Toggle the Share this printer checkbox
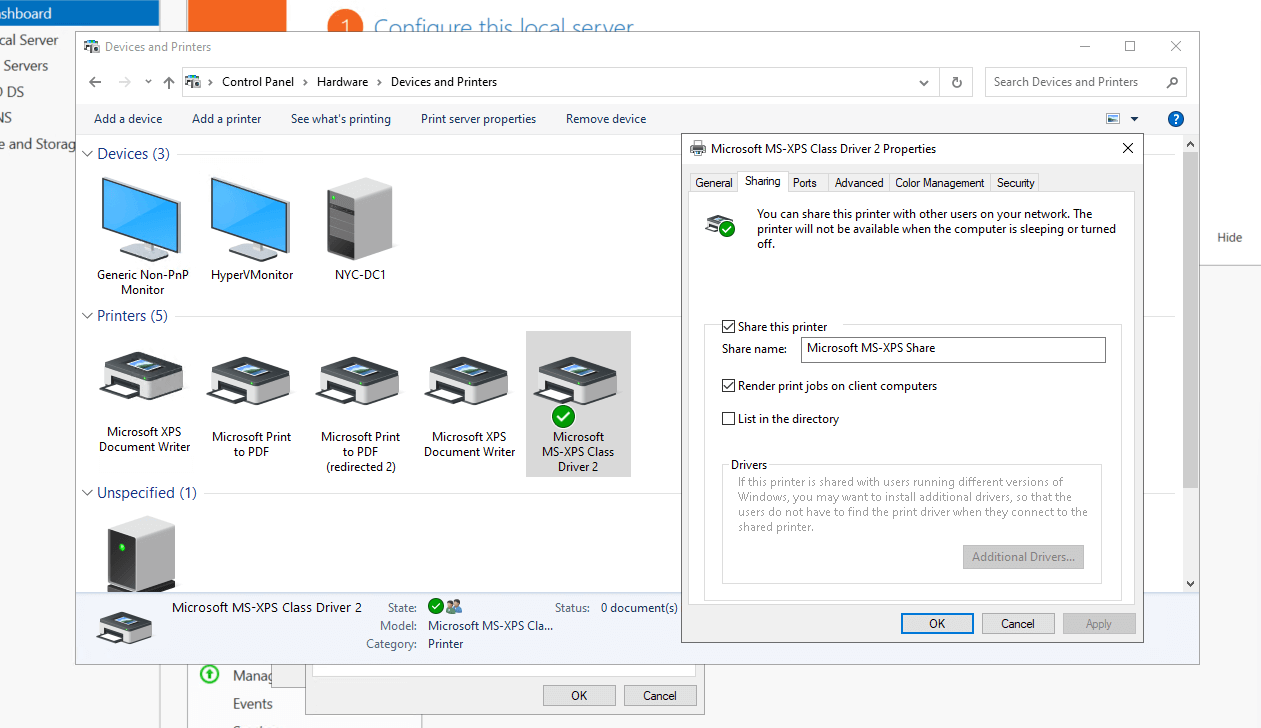The height and width of the screenshot is (728, 1261). coord(728,327)
